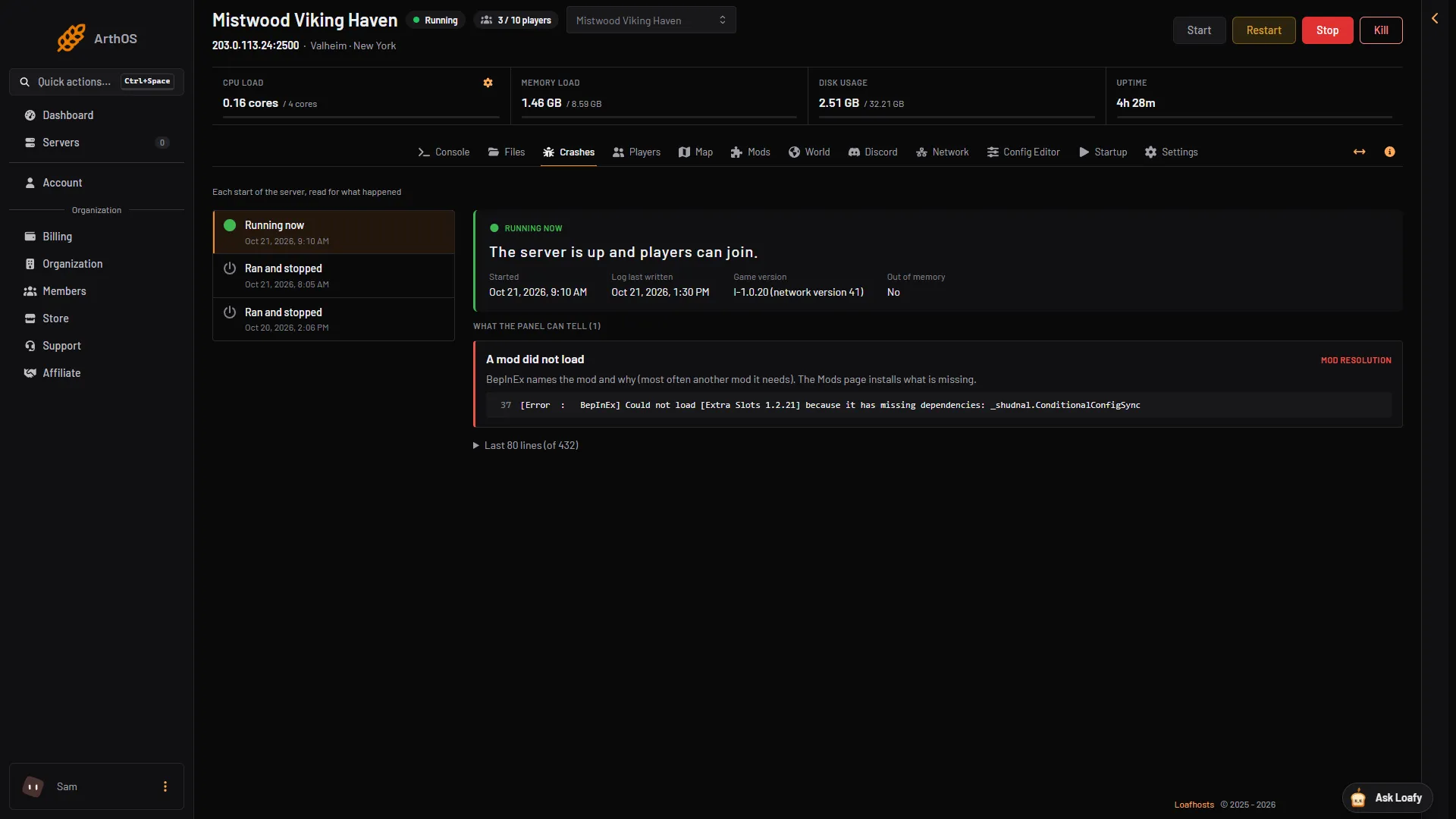
Task: Open Billing in sidebar
Action: (96, 237)
